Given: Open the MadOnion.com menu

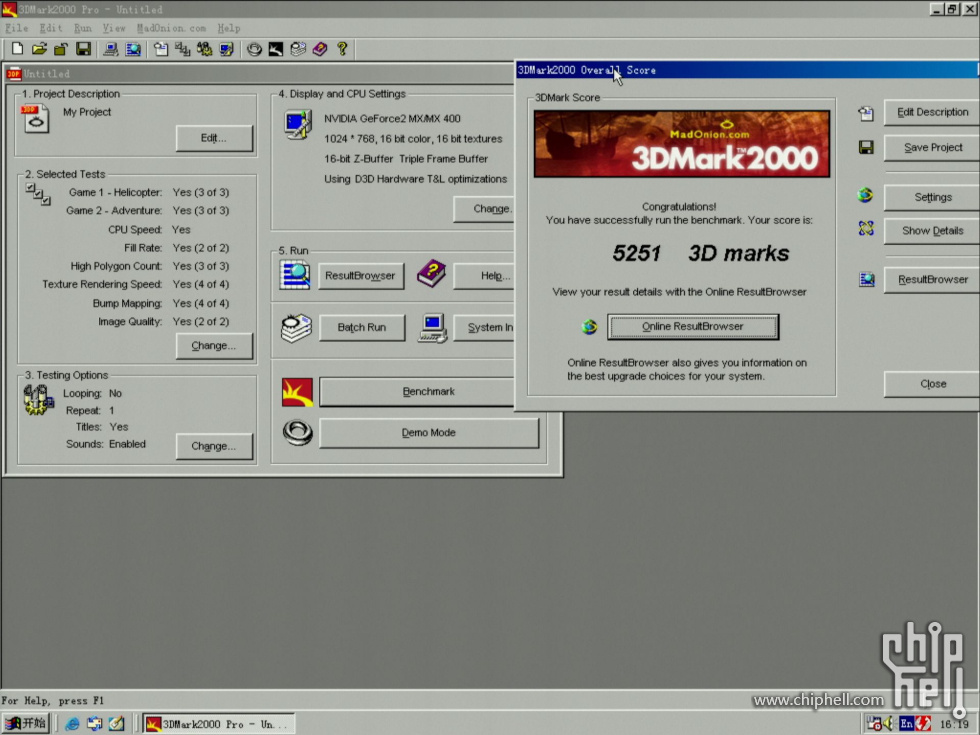Looking at the screenshot, I should pyautogui.click(x=171, y=28).
